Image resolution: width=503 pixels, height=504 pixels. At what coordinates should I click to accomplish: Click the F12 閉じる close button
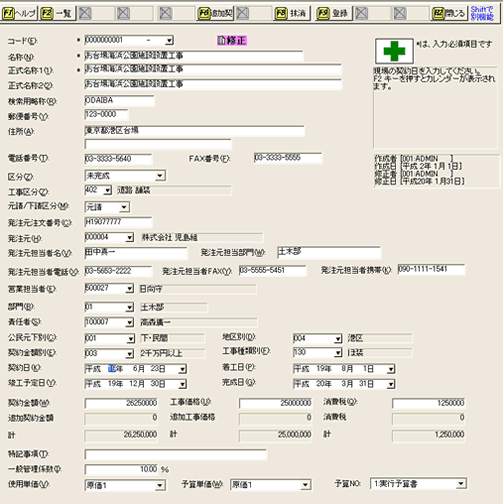pos(449,14)
